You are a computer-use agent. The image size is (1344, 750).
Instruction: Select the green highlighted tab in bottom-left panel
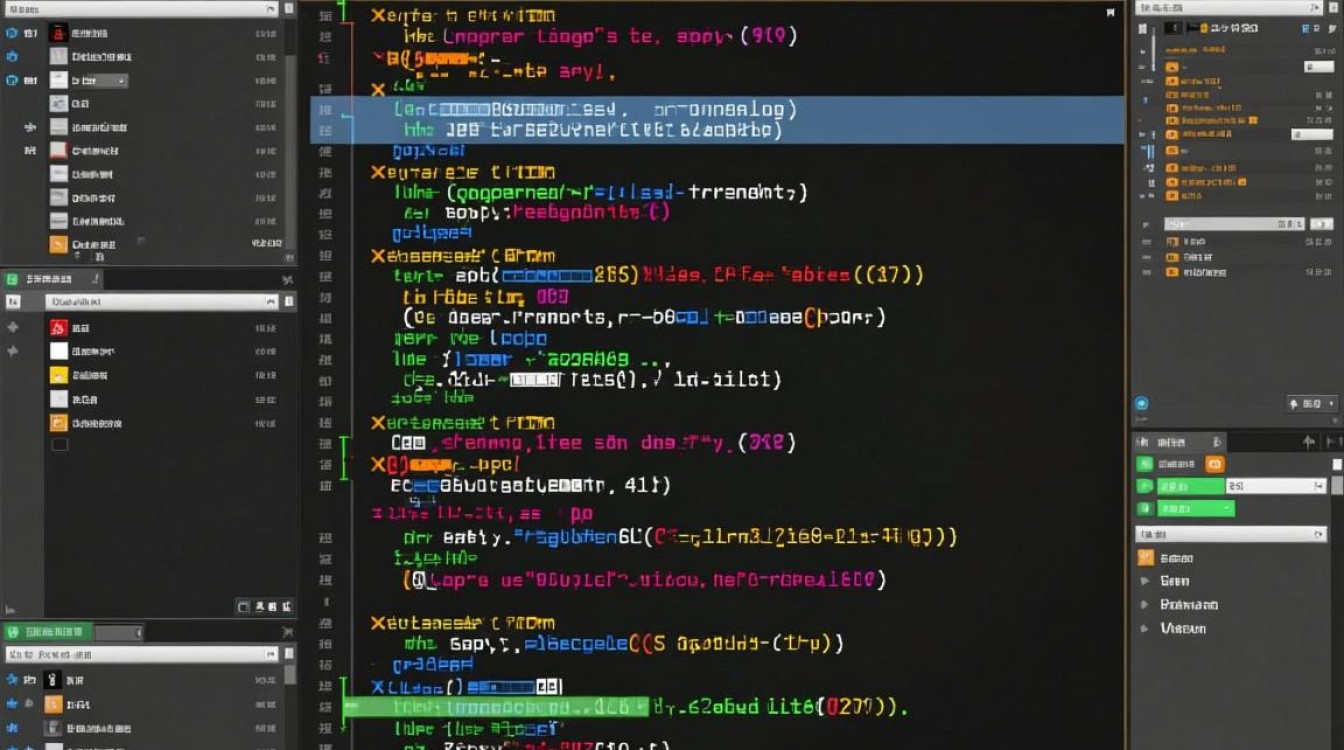(x=48, y=632)
